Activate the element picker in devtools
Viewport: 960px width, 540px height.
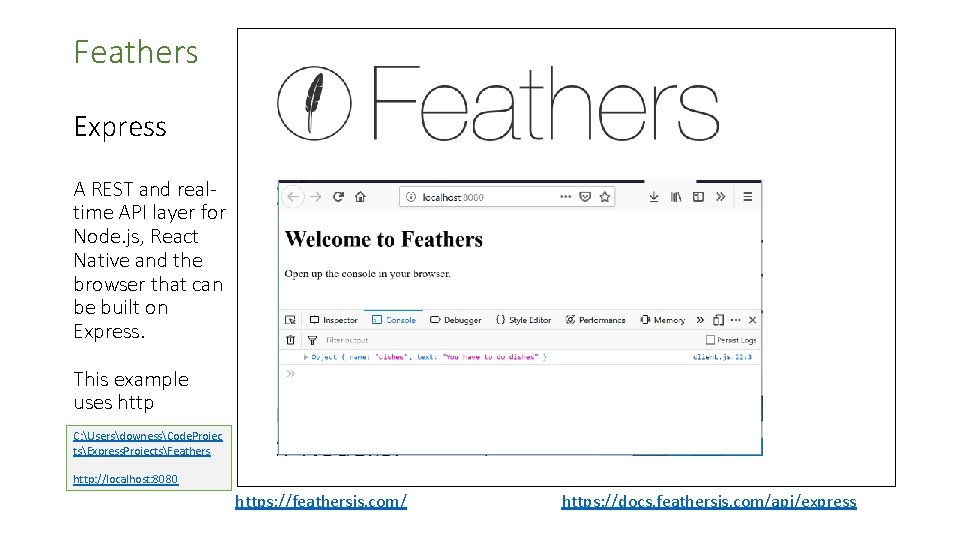(x=290, y=320)
